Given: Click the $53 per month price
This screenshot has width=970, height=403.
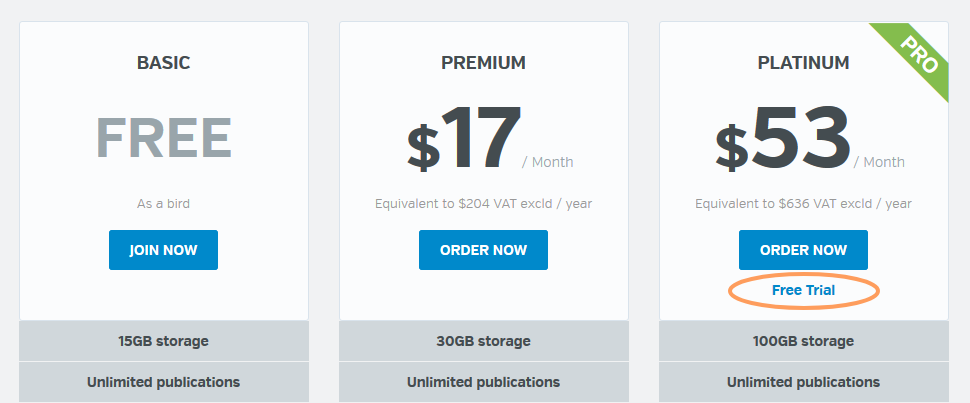Looking at the screenshot, I should tap(809, 139).
